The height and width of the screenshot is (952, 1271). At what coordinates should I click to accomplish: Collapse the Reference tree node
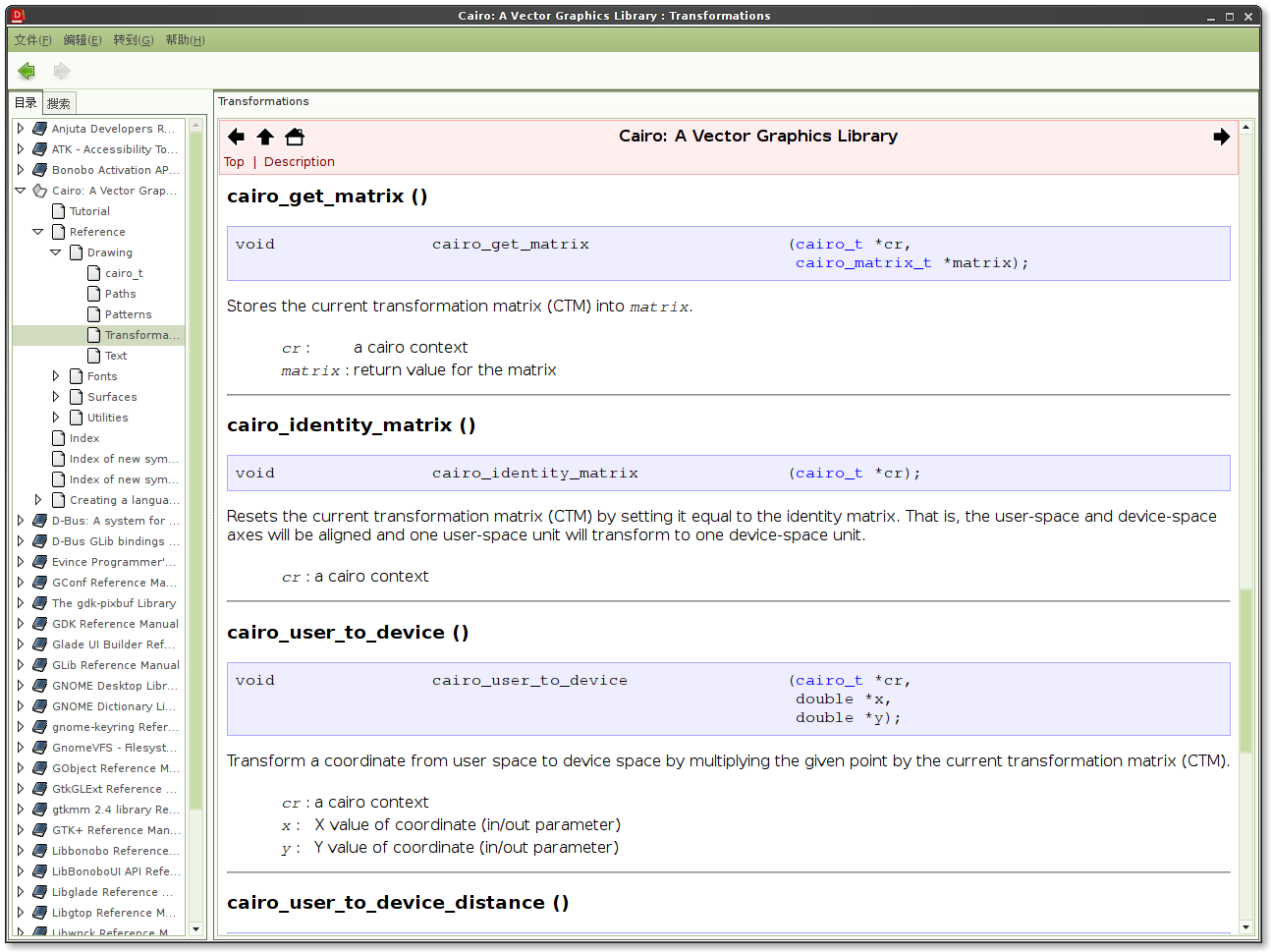(x=38, y=232)
